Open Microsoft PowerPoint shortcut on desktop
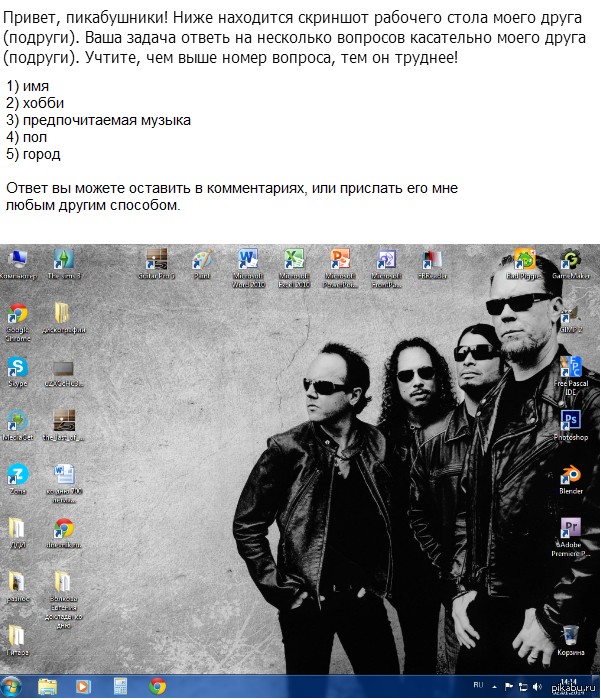This screenshot has height=699, width=601. point(339,260)
